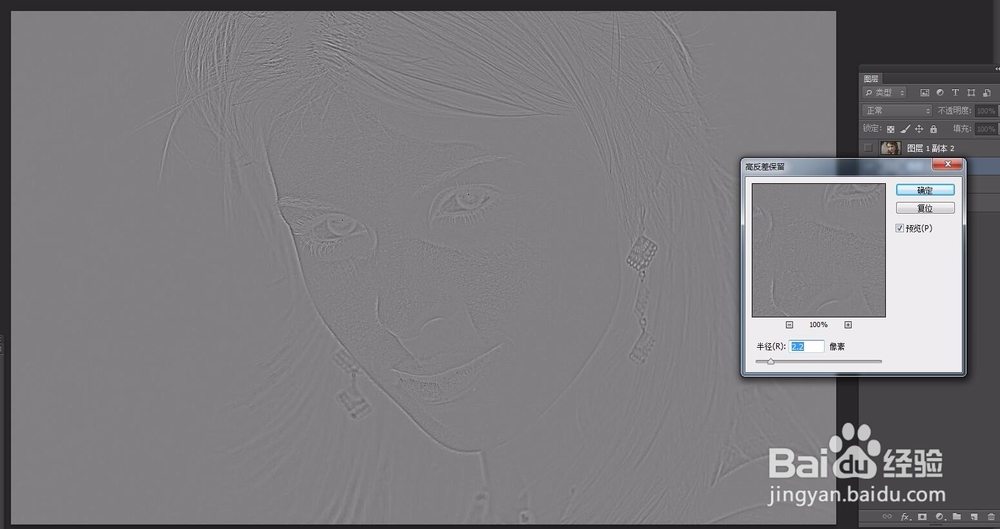The height and width of the screenshot is (529, 1000).
Task: Close the 高反差保留 dialog
Action: (x=947, y=165)
